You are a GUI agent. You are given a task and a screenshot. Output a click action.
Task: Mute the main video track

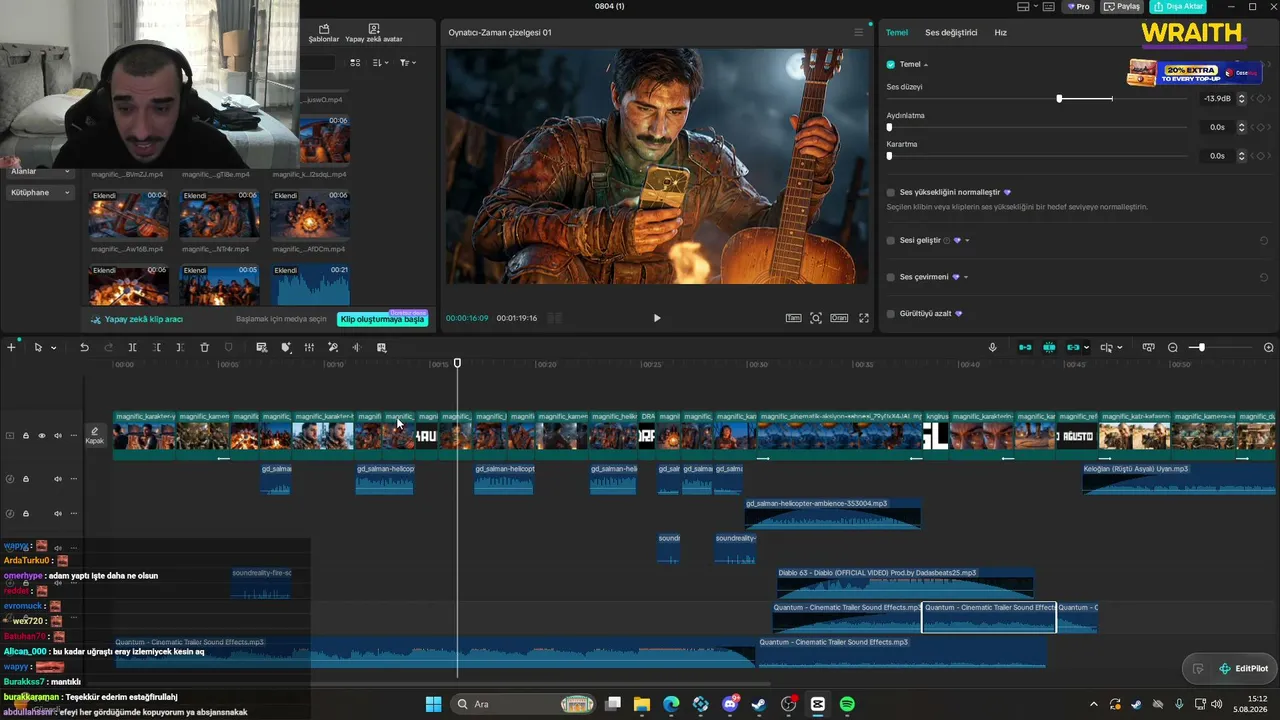[57, 436]
